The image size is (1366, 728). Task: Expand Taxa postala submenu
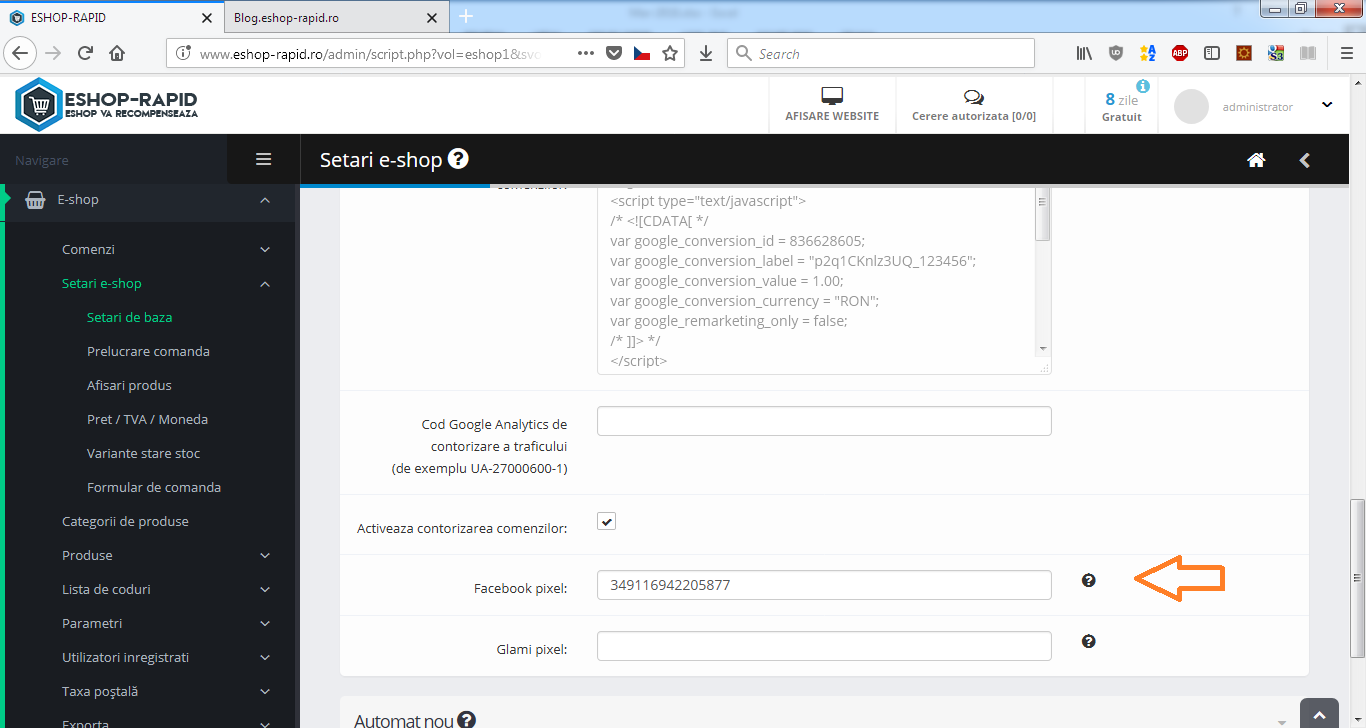pyautogui.click(x=265, y=691)
